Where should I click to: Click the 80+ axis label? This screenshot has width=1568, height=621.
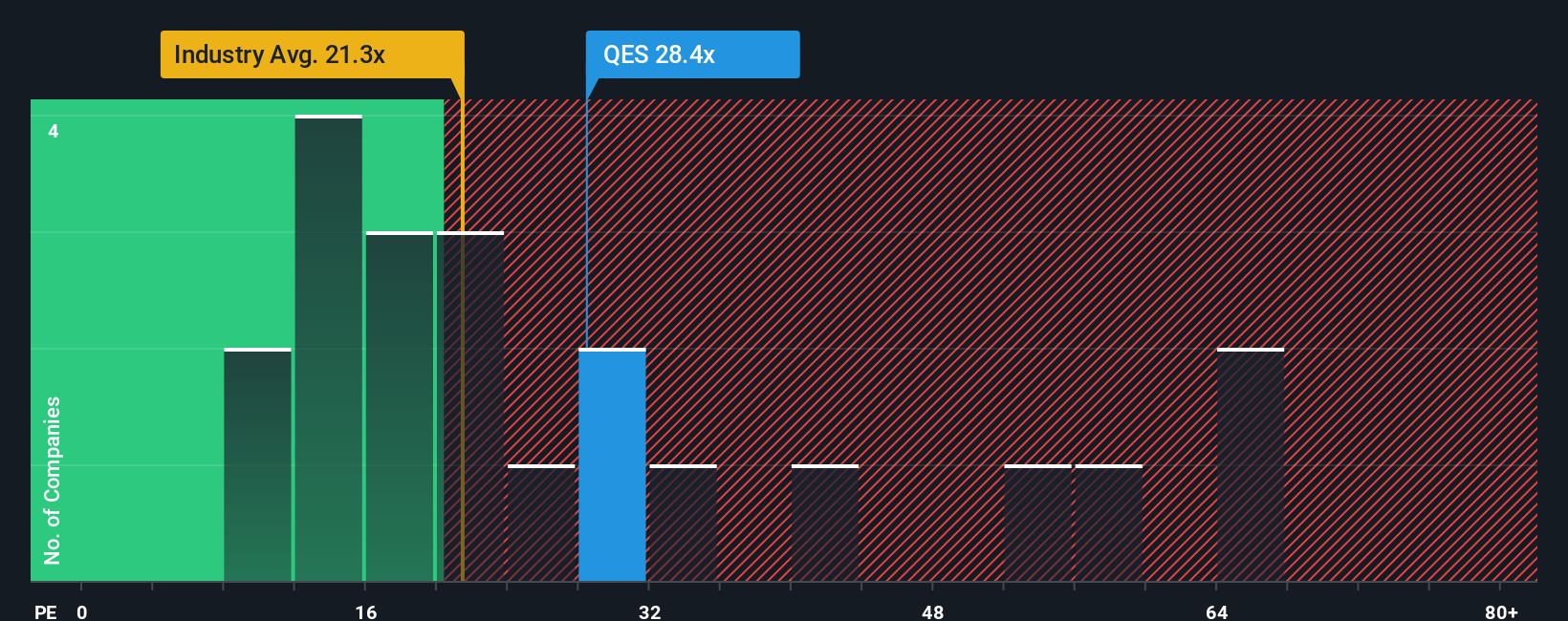coord(1501,611)
